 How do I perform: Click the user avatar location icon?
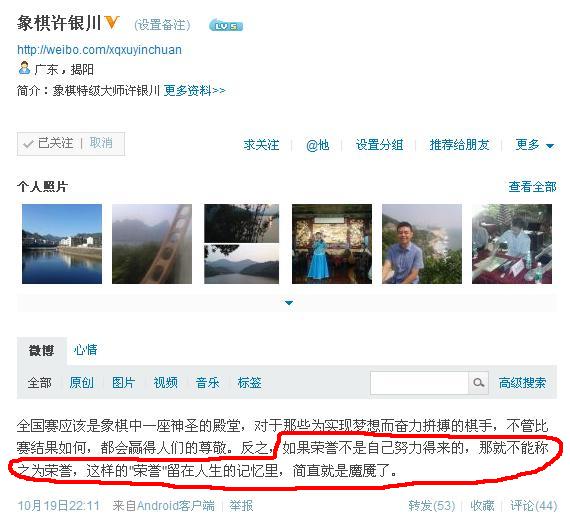(24, 68)
